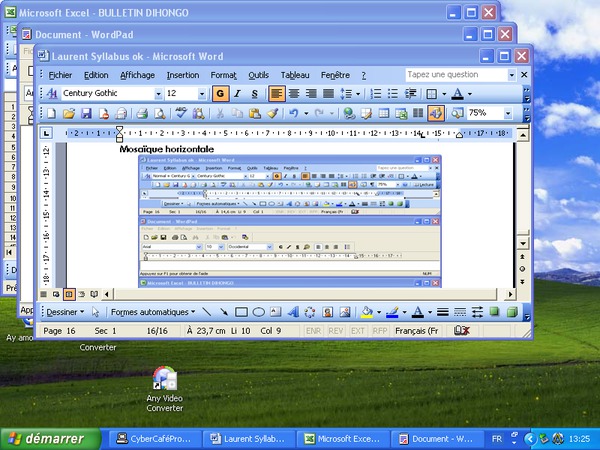Click the Print icon in standard toolbar

pos(142,114)
